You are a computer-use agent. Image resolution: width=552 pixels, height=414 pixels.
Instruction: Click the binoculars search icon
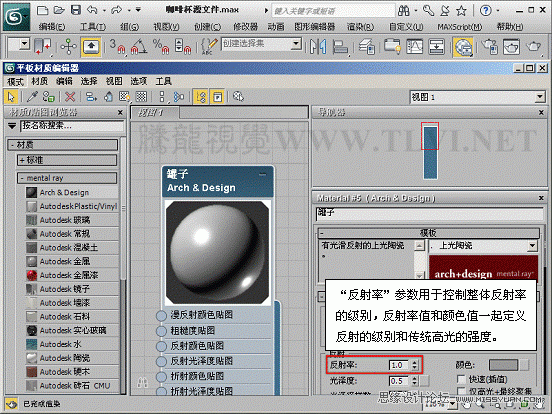click(x=404, y=11)
